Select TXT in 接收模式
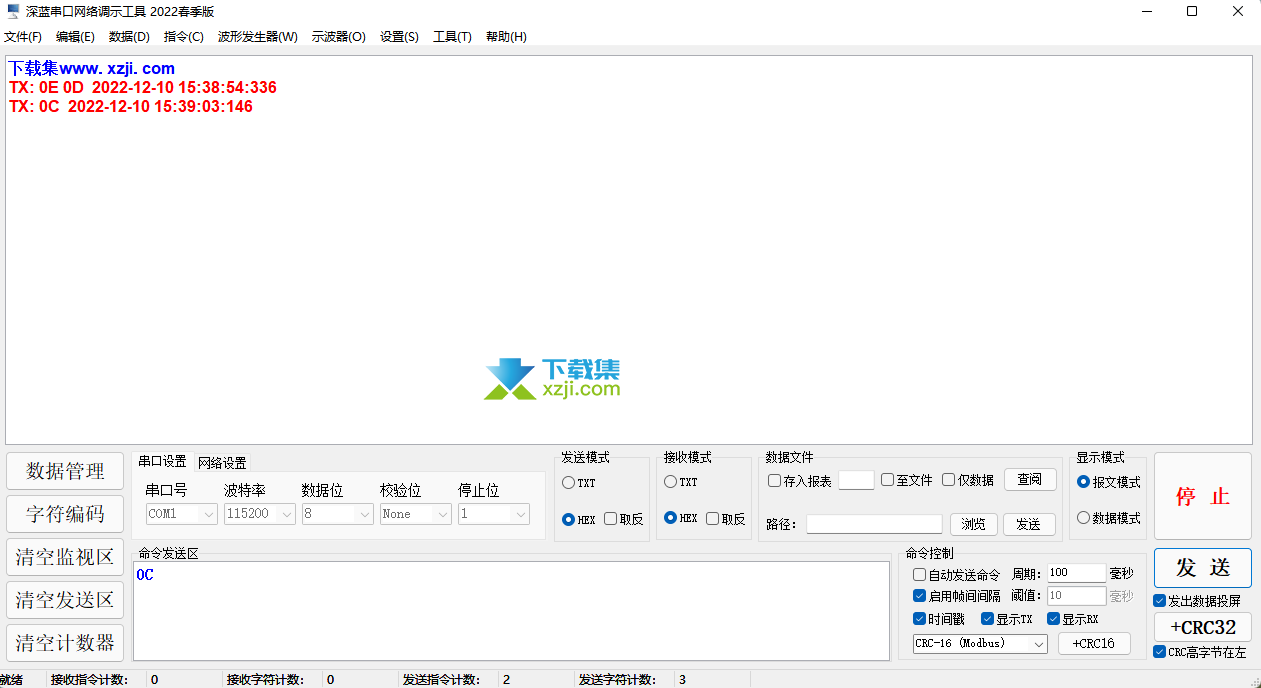 tap(681, 482)
